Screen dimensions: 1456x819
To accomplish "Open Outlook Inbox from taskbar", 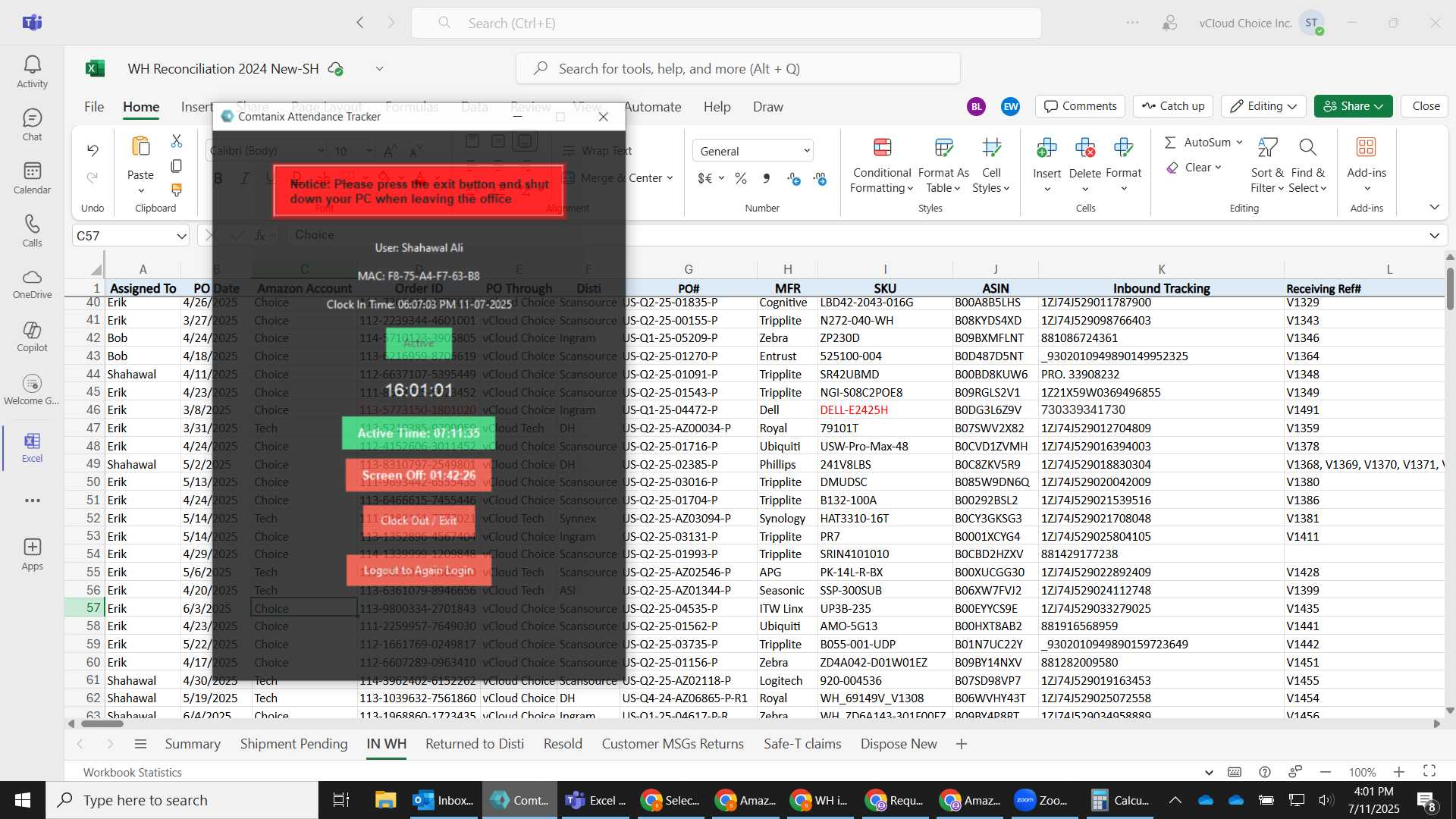I will pyautogui.click(x=443, y=800).
